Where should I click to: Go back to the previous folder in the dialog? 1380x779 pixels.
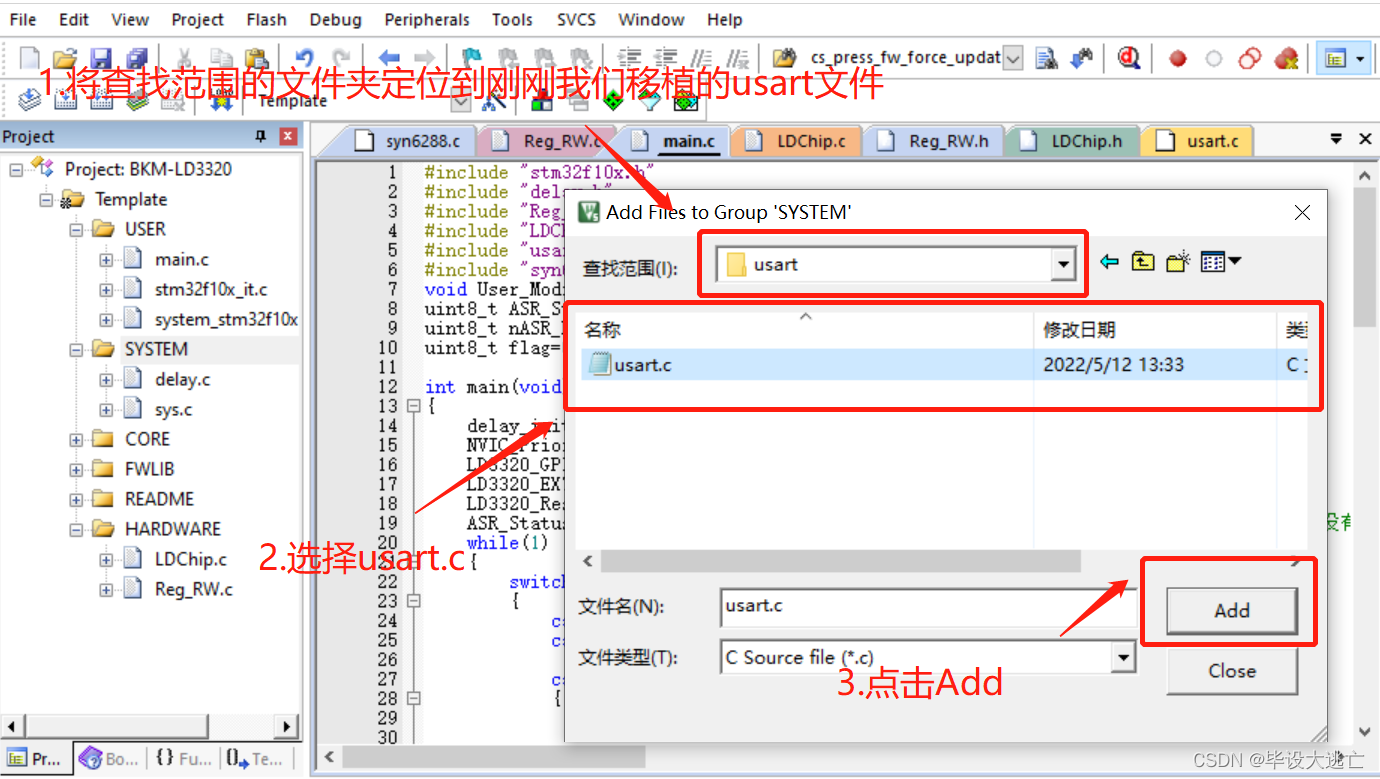click(1109, 262)
